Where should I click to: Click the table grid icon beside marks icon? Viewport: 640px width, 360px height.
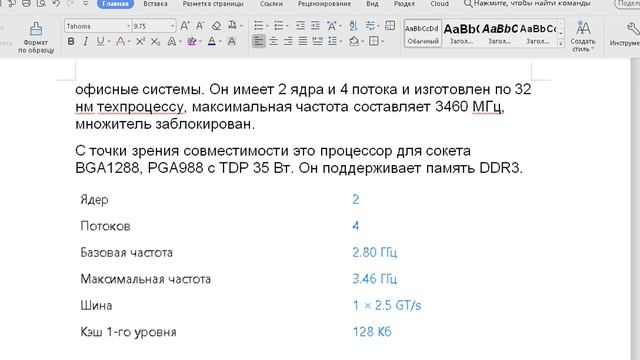[390, 26]
